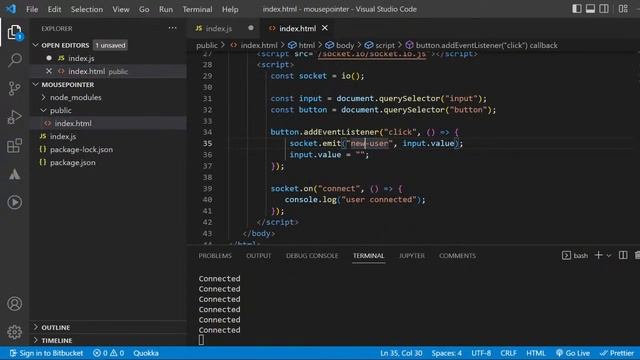Select the Terminal panel tab
Screen dimensions: 640x360
(x=368, y=256)
